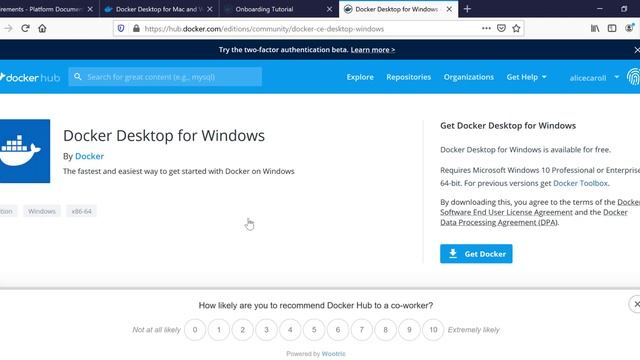Rate recommendation 6 in the survey
640x360 pixels.
338,330
